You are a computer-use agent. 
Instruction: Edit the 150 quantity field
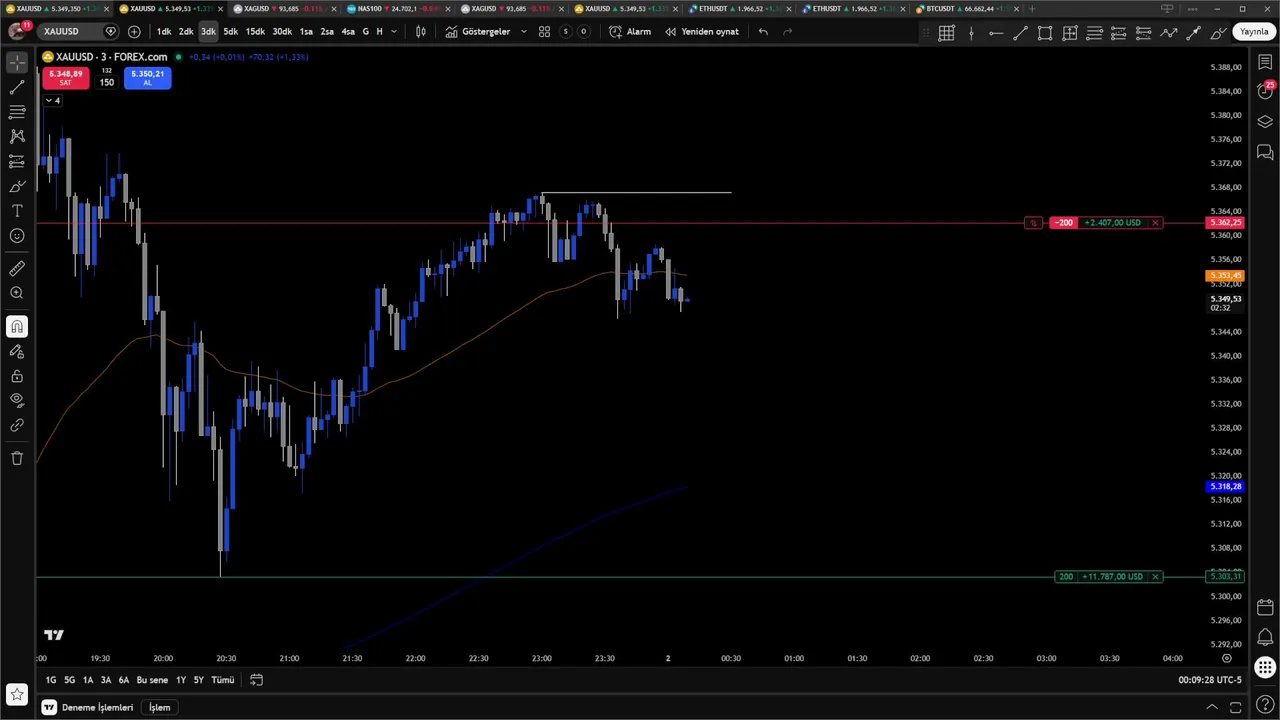click(106, 82)
